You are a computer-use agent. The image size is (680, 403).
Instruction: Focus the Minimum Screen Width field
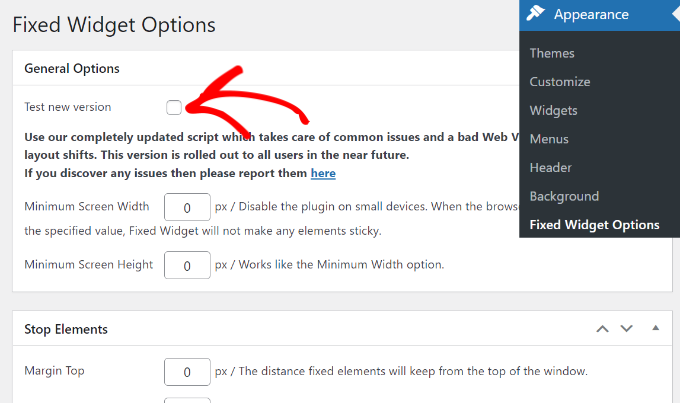187,208
